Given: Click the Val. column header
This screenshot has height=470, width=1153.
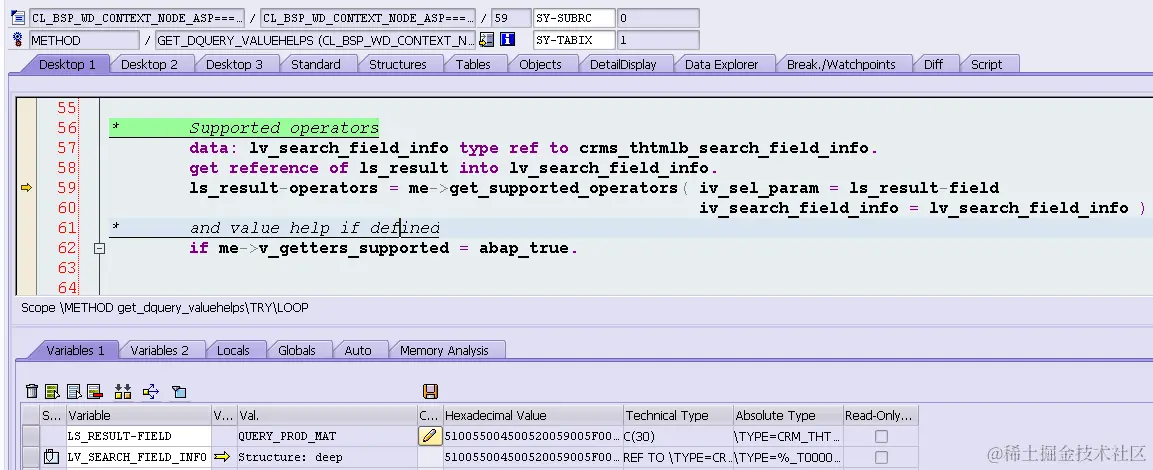Looking at the screenshot, I should click(x=326, y=416).
